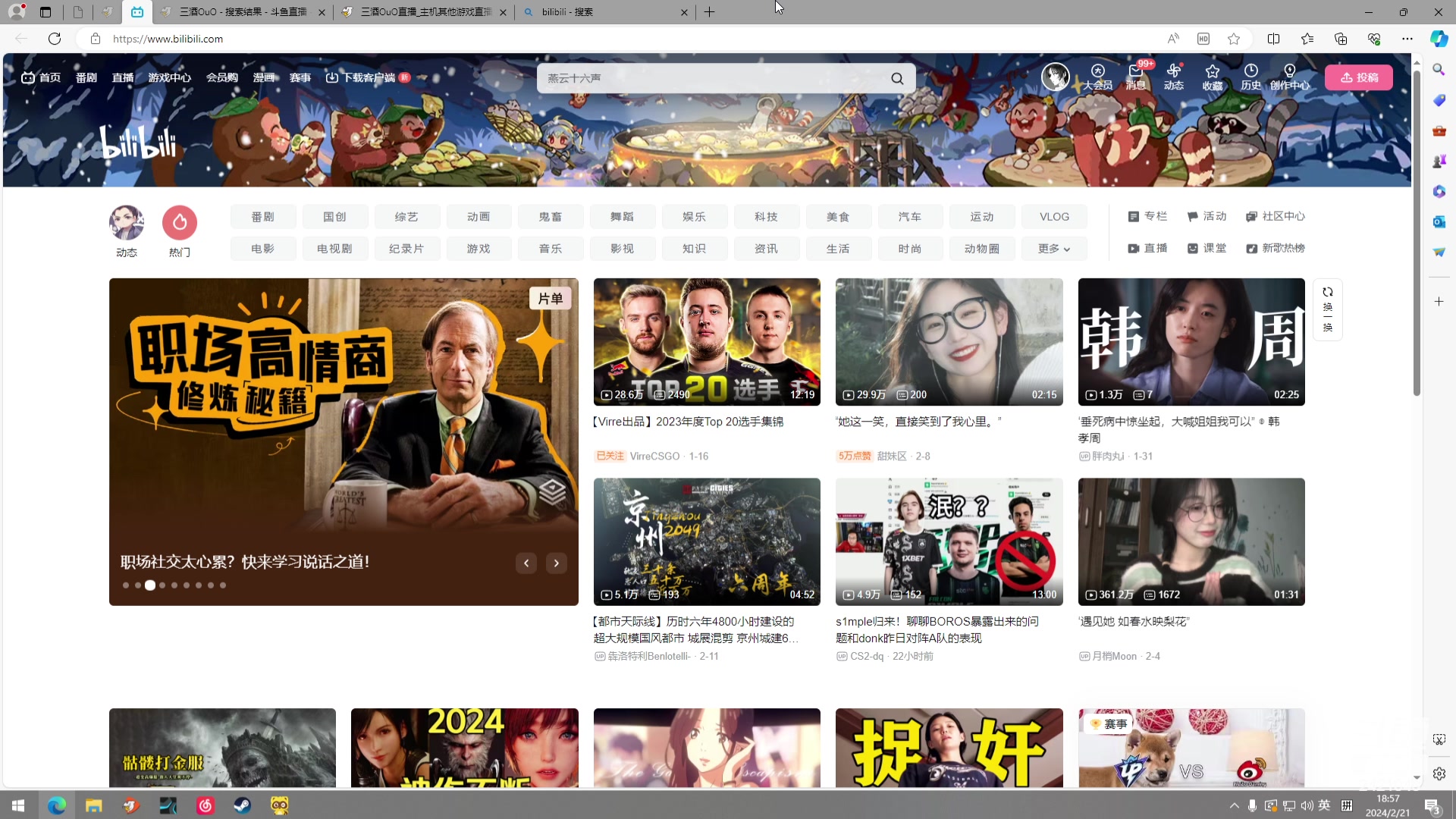Click the pink 投稿 upload button
The height and width of the screenshot is (819, 1456).
pos(1359,77)
